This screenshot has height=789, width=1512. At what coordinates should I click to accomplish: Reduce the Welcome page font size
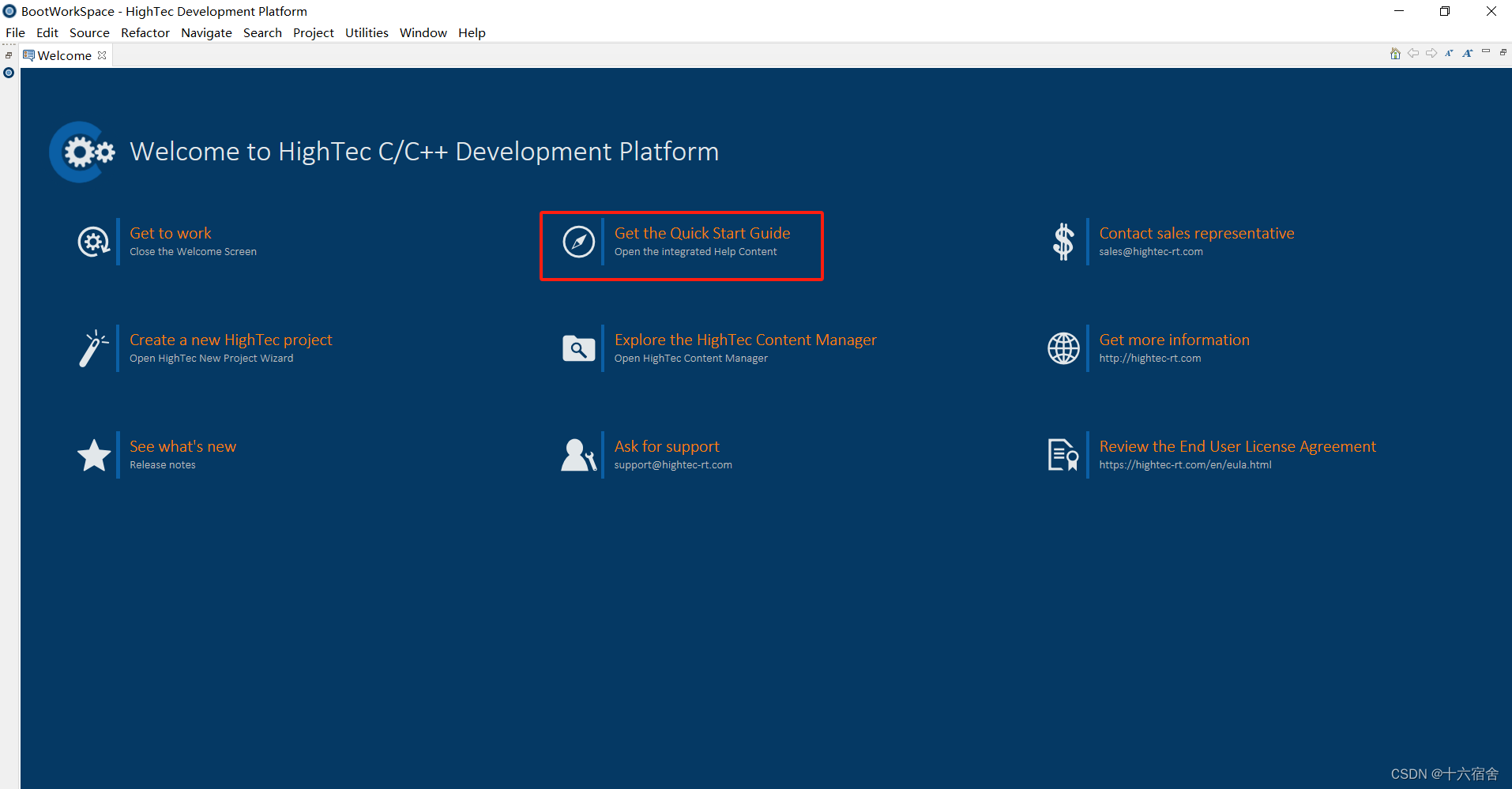tap(1449, 54)
